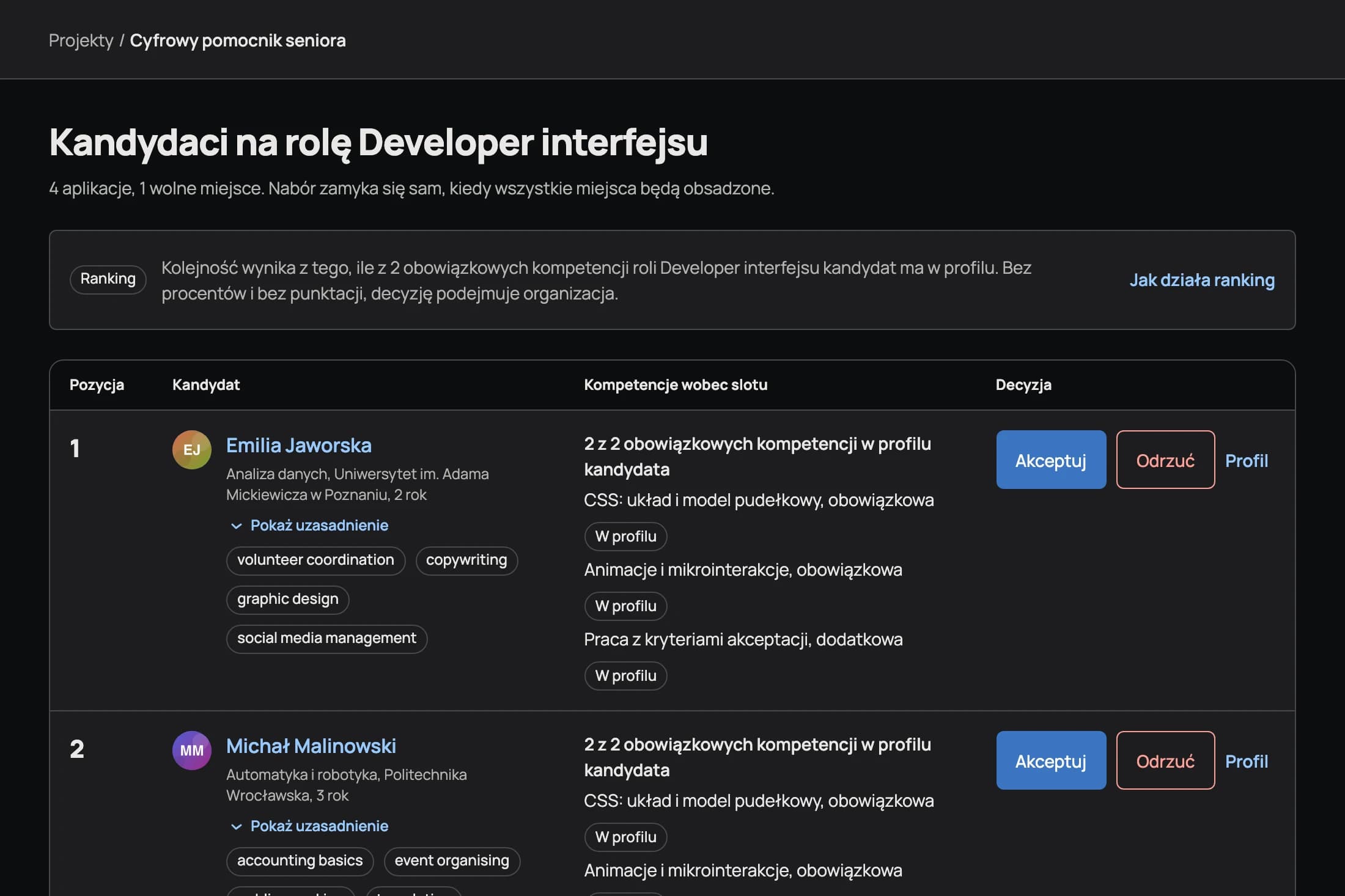Click the Ranking badge
This screenshot has width=1345, height=896.
click(108, 279)
